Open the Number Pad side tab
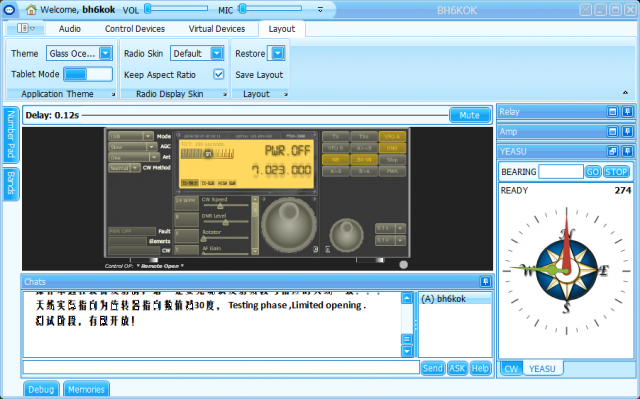The width and height of the screenshot is (640, 399). click(x=11, y=135)
